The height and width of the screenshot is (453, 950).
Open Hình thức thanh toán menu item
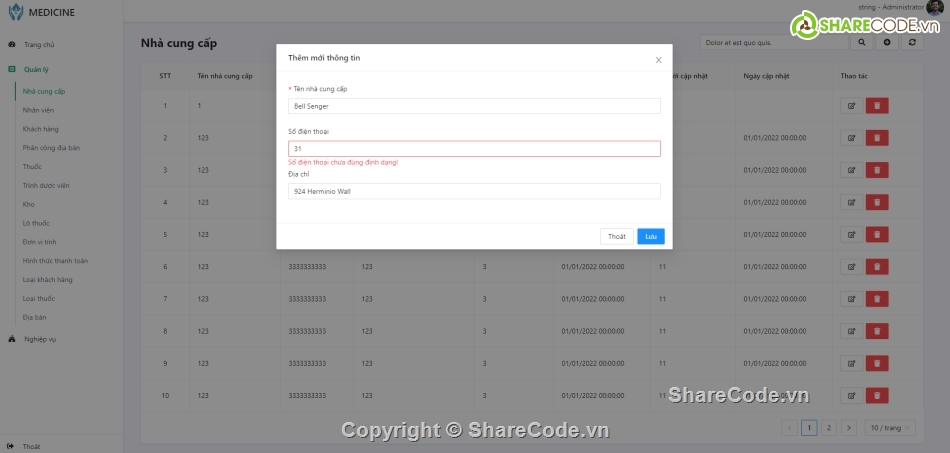pos(55,260)
